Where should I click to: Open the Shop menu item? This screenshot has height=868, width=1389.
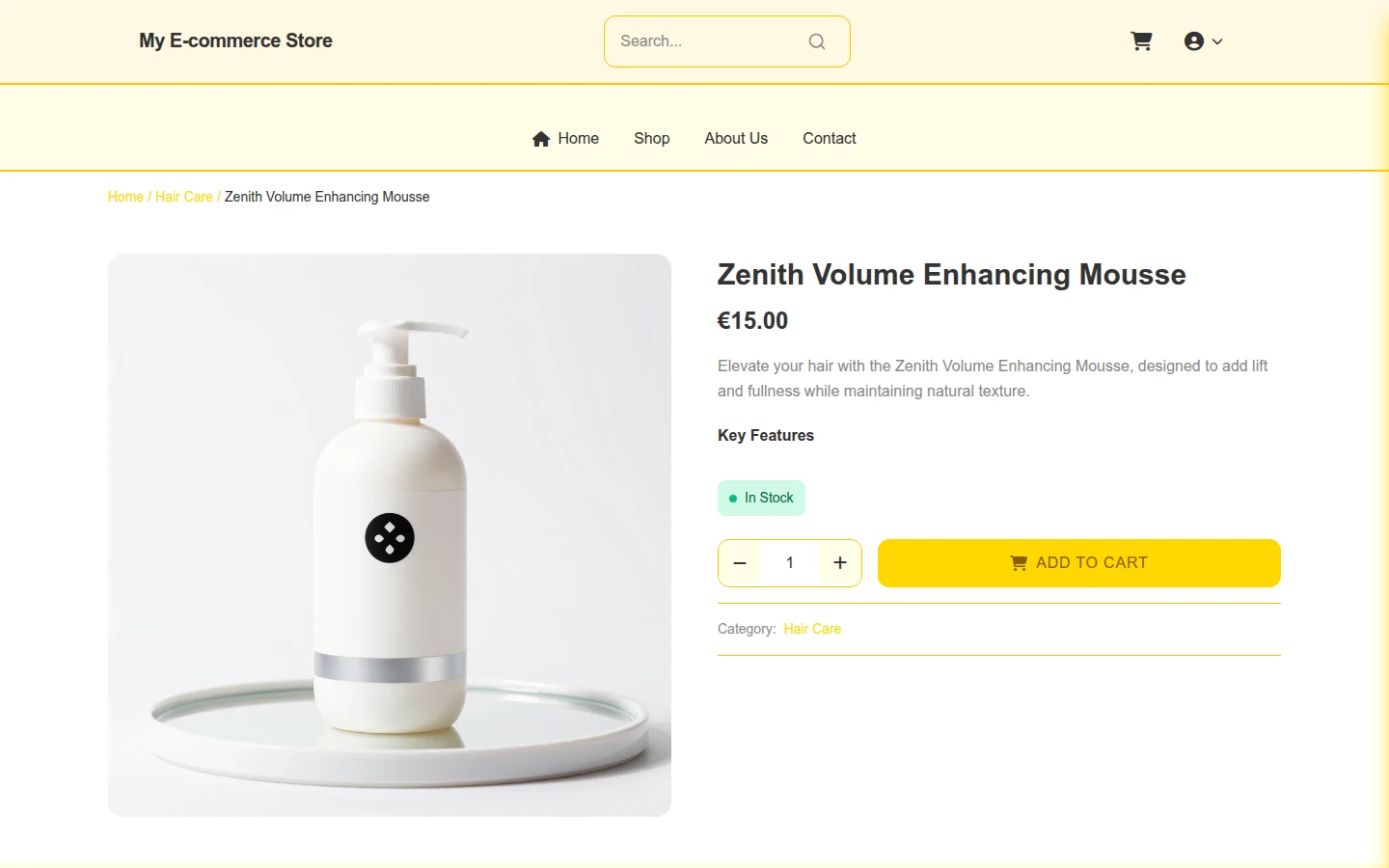click(x=652, y=139)
